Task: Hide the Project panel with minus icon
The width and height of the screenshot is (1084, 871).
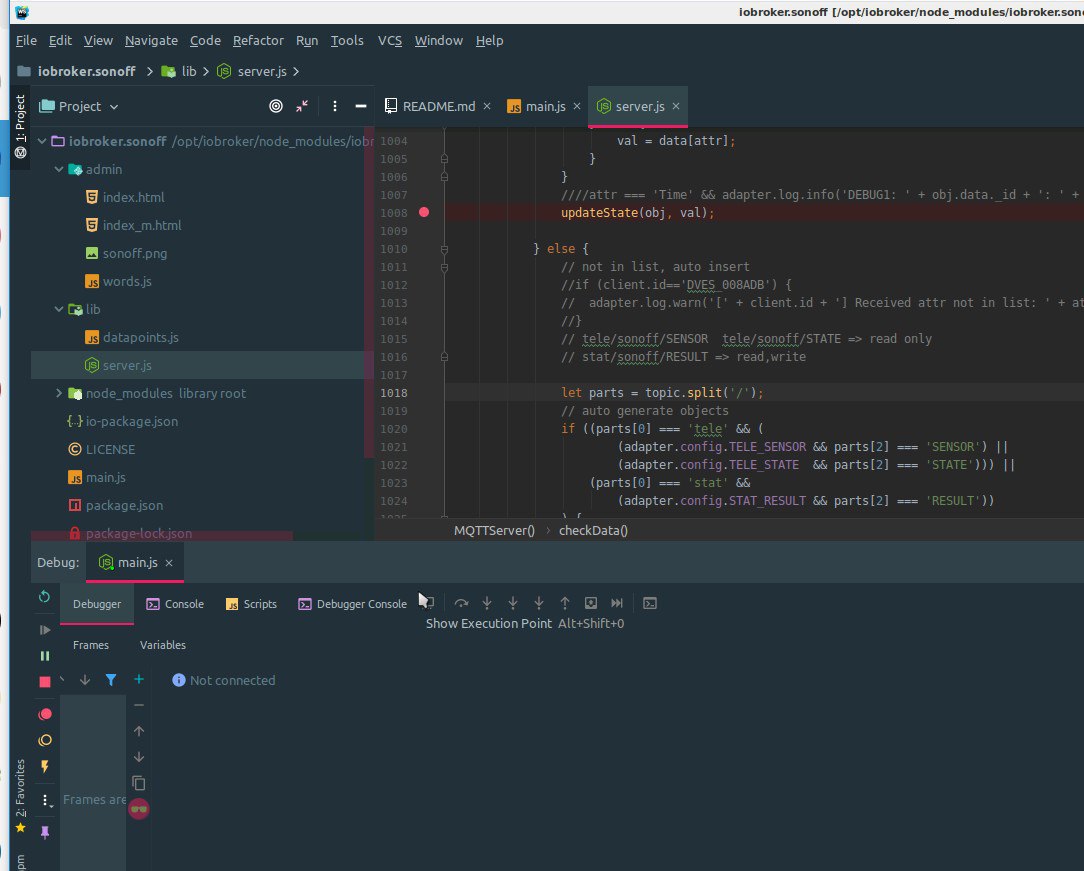Action: click(360, 106)
